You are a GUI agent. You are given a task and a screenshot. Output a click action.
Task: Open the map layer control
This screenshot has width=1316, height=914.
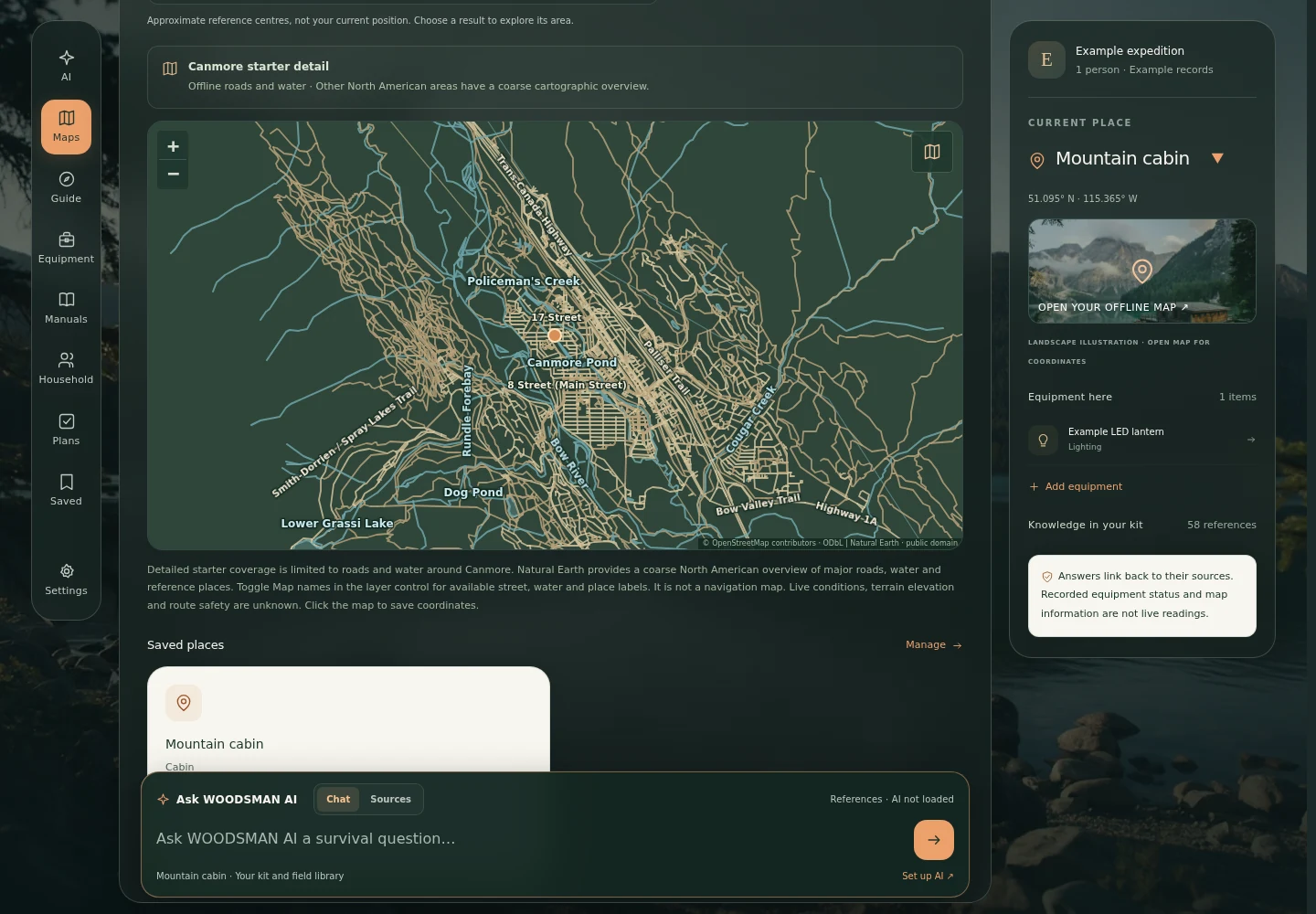[932, 152]
